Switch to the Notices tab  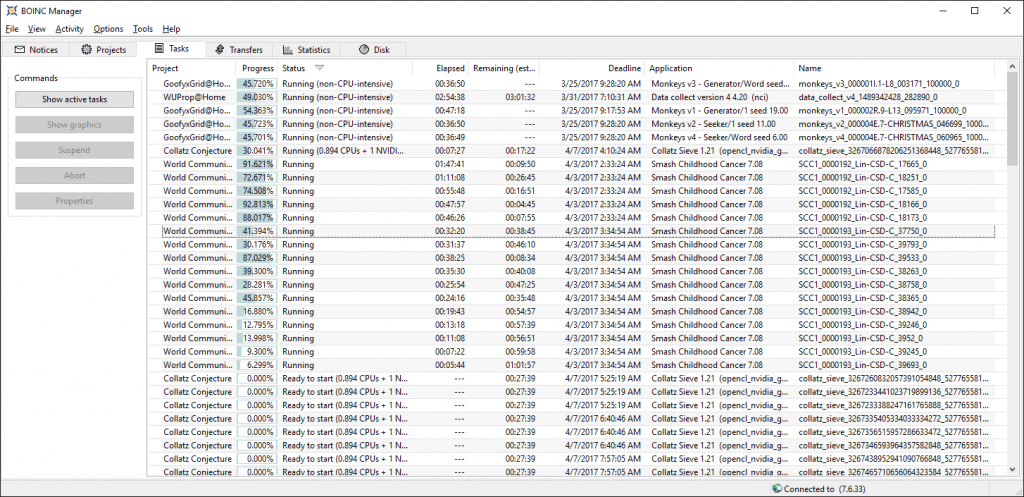[35, 50]
